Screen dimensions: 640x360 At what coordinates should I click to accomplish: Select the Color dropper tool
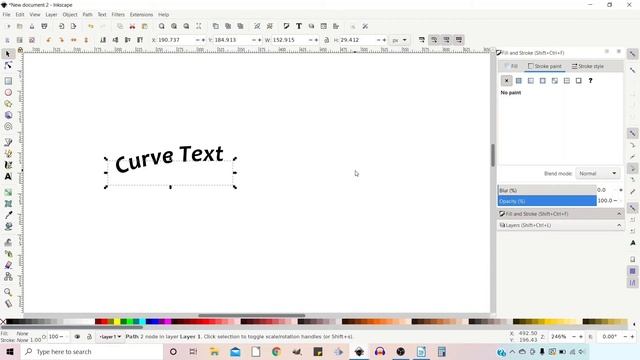[8, 215]
